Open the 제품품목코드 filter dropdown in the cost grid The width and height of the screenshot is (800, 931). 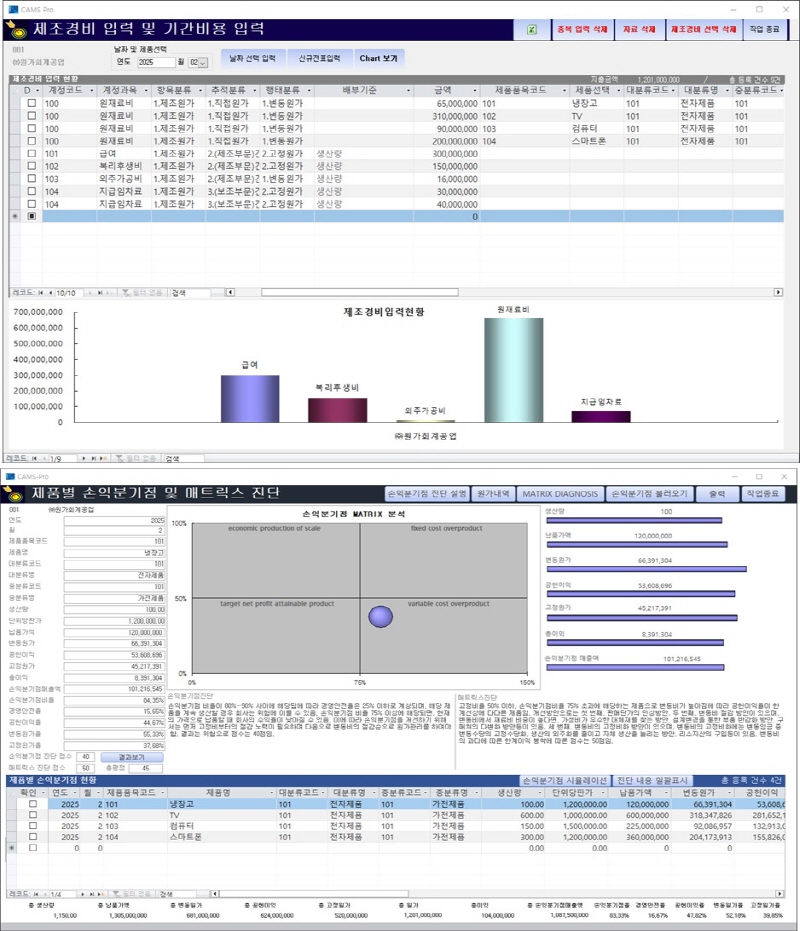(564, 90)
